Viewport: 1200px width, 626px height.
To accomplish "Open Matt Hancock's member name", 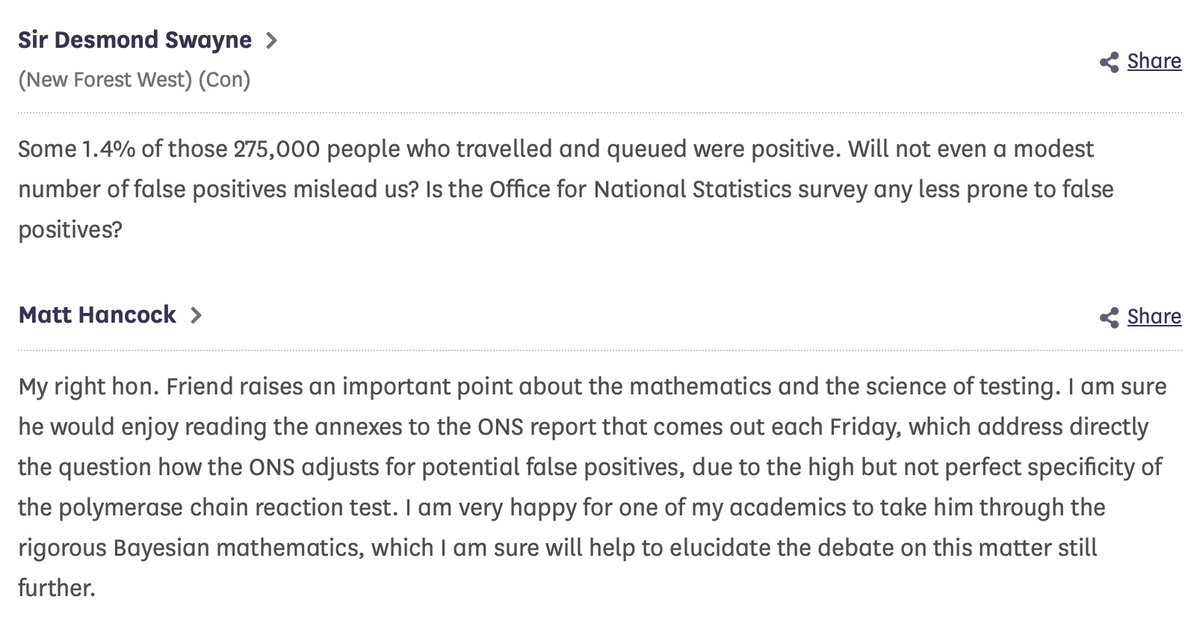I will [97, 314].
